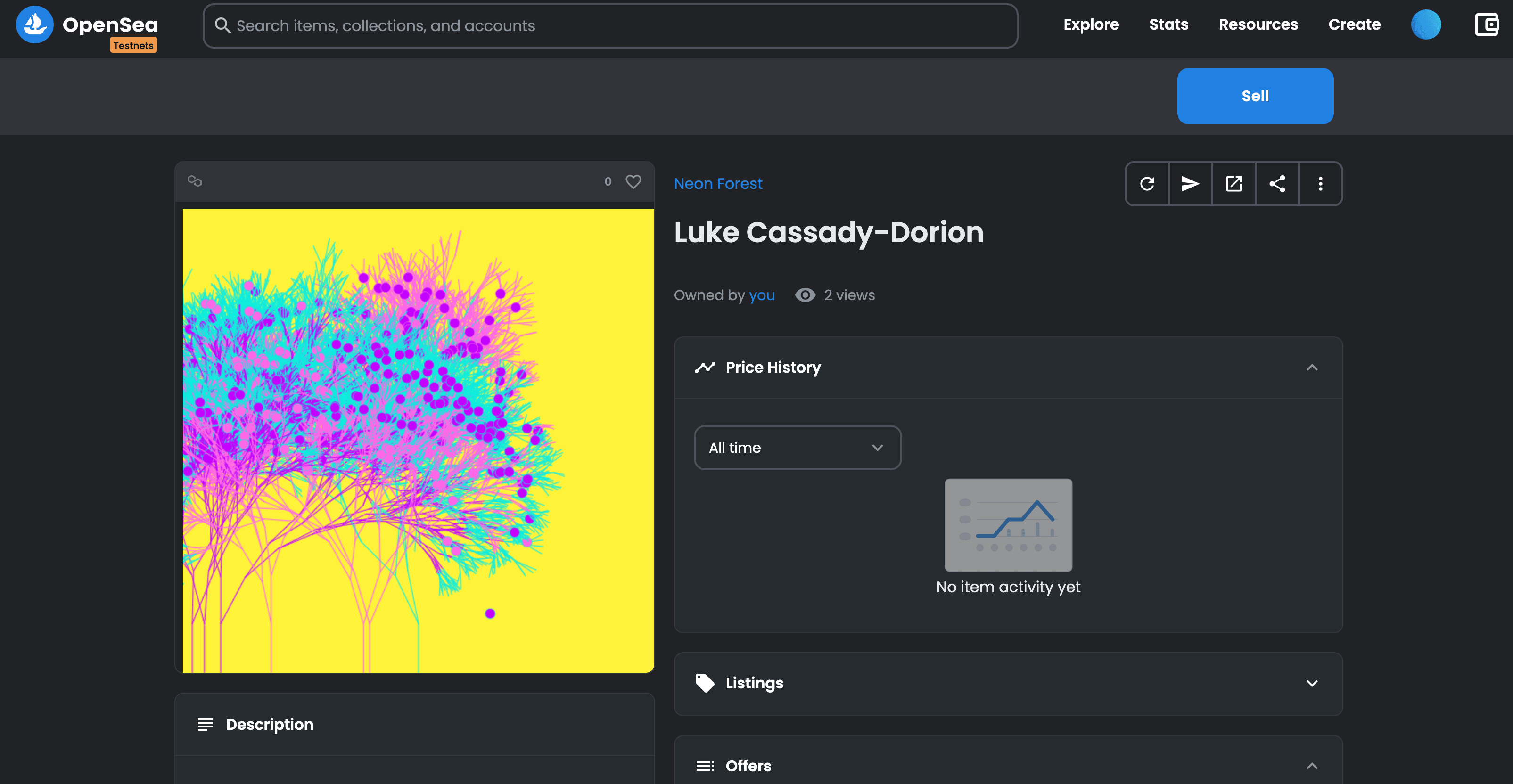Expand the Listings section
The image size is (1513, 784).
pos(1312,683)
